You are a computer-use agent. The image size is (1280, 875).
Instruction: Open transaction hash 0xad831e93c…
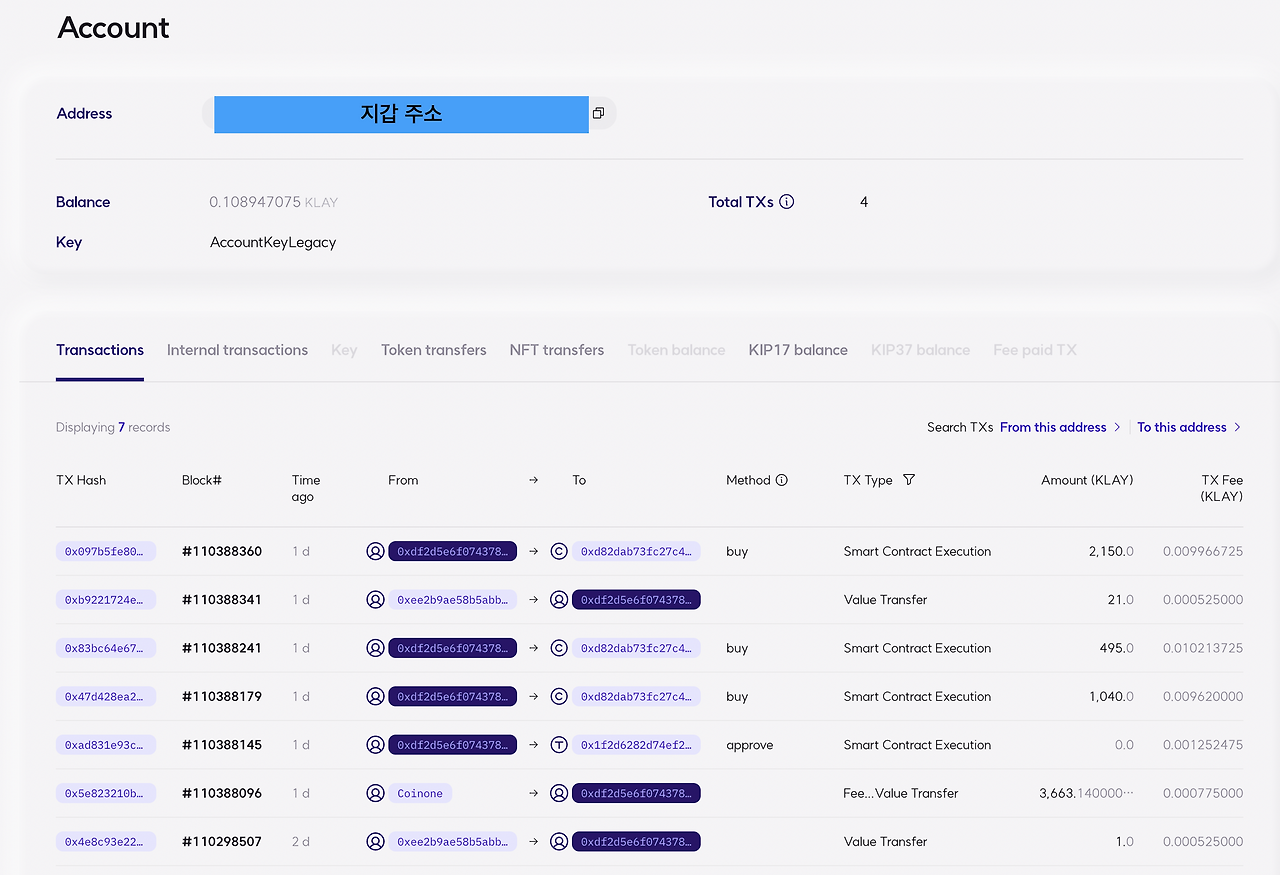click(106, 745)
